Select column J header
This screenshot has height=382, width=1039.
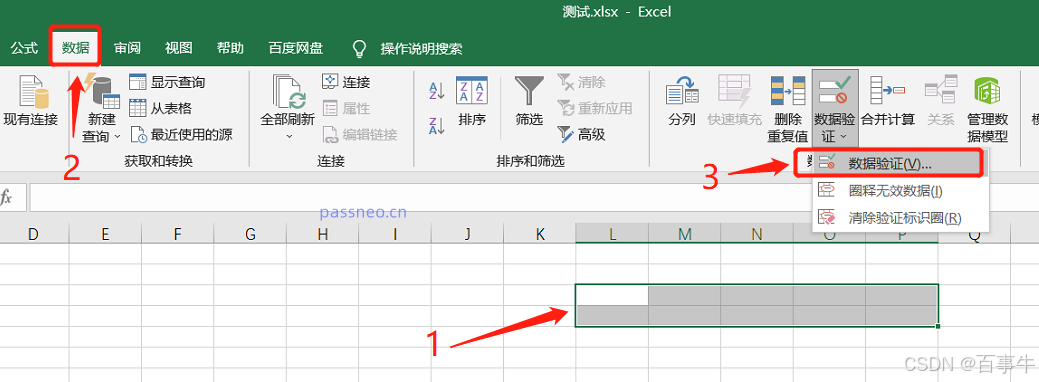(467, 233)
